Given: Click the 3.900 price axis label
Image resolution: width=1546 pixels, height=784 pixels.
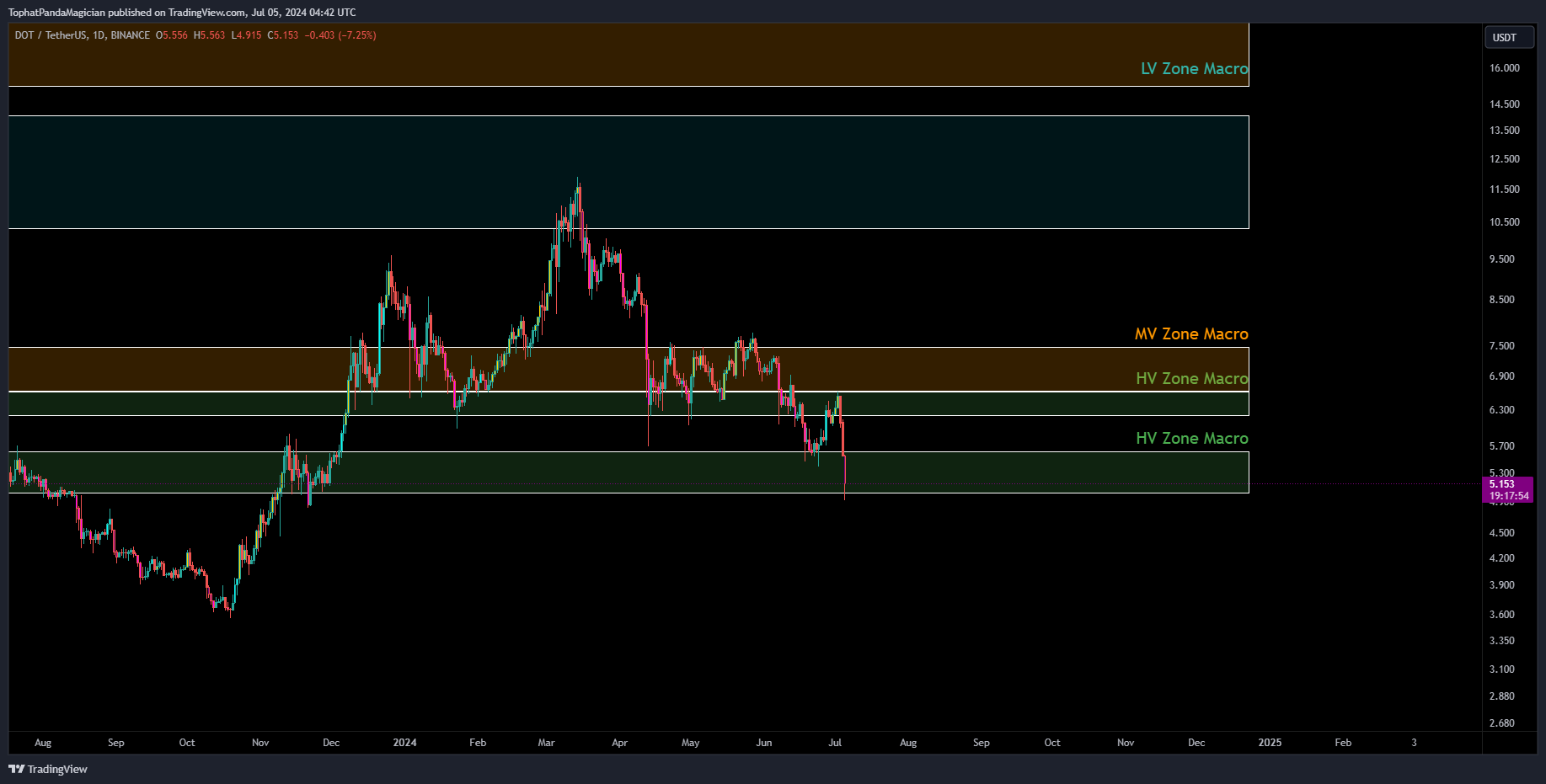Looking at the screenshot, I should [1502, 585].
